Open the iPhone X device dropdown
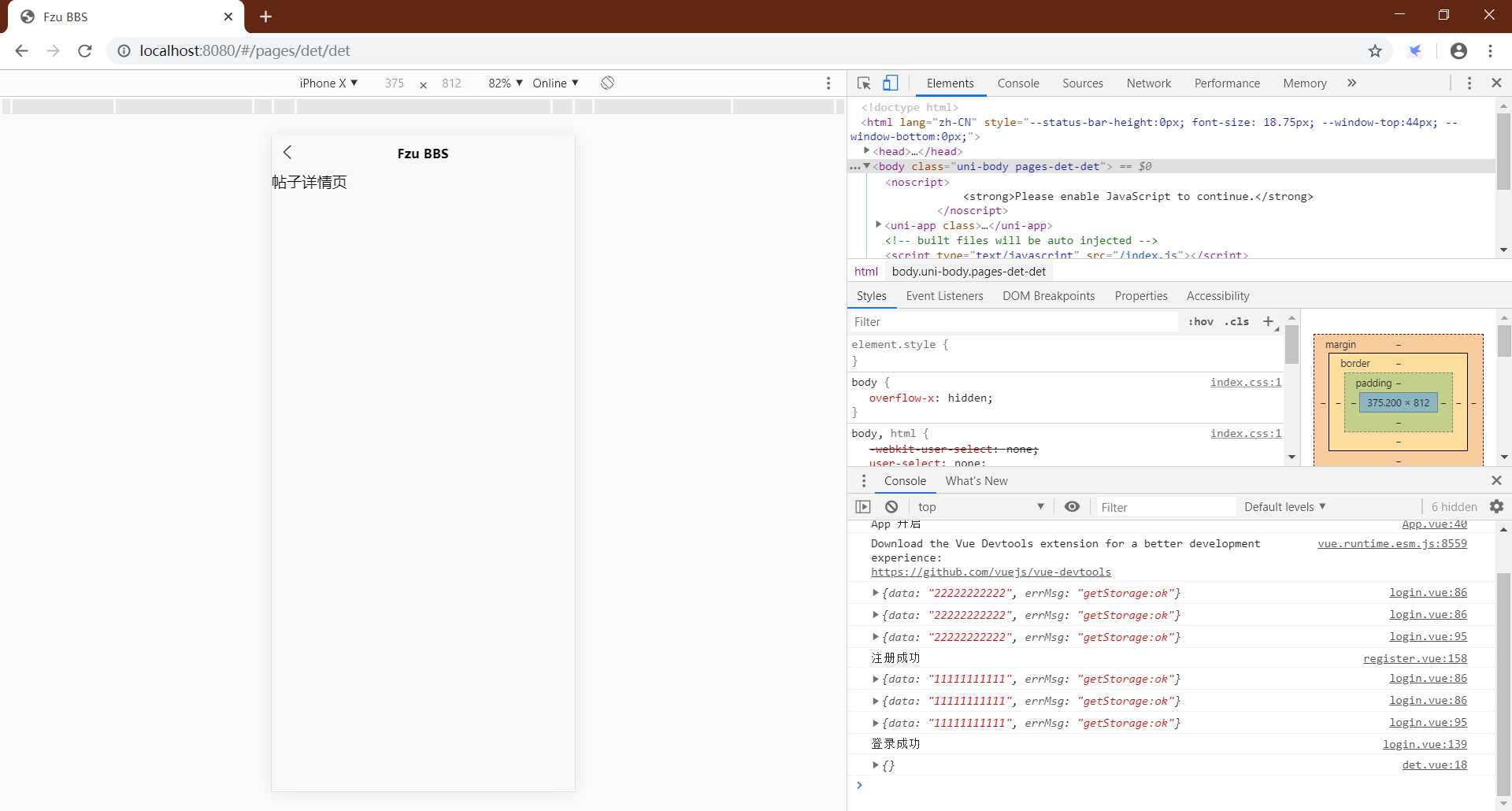This screenshot has height=811, width=1512. tap(328, 83)
